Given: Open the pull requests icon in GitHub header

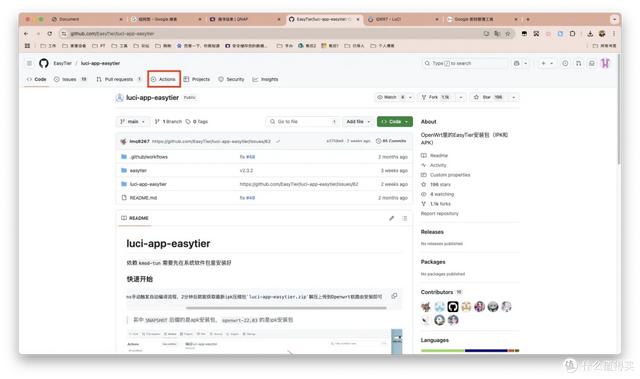Looking at the screenshot, I should pyautogui.click(x=578, y=63).
